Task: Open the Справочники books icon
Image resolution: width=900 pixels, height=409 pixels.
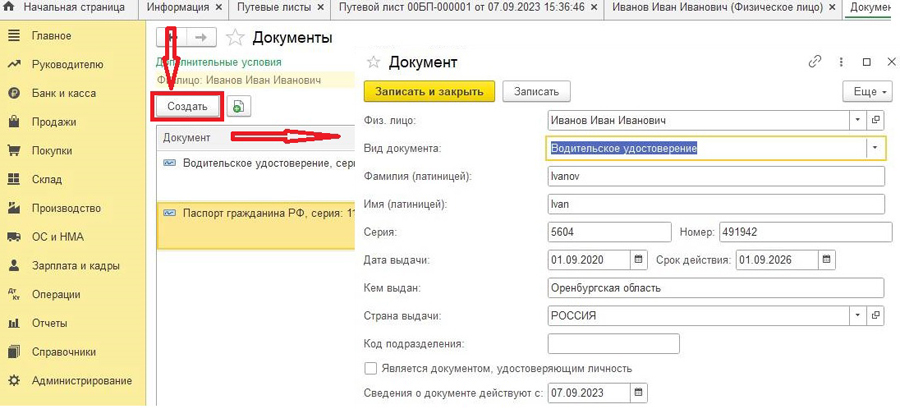Action: 14,352
